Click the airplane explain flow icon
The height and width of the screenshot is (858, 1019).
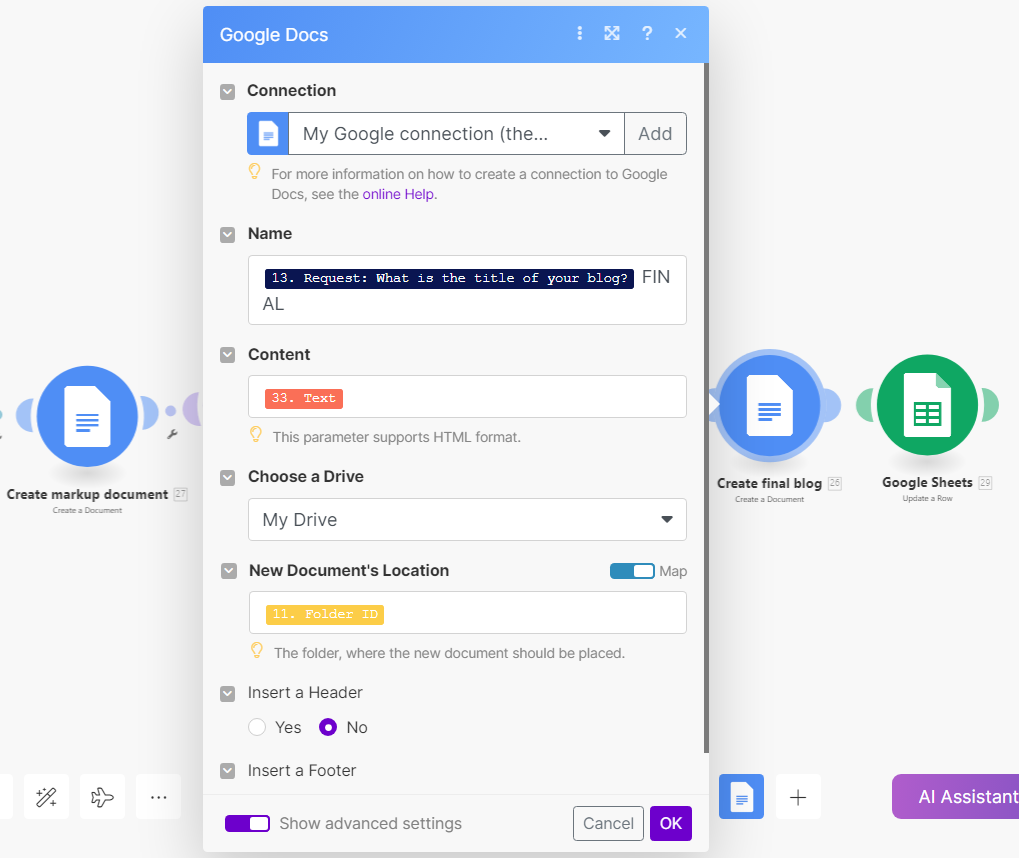tap(102, 797)
